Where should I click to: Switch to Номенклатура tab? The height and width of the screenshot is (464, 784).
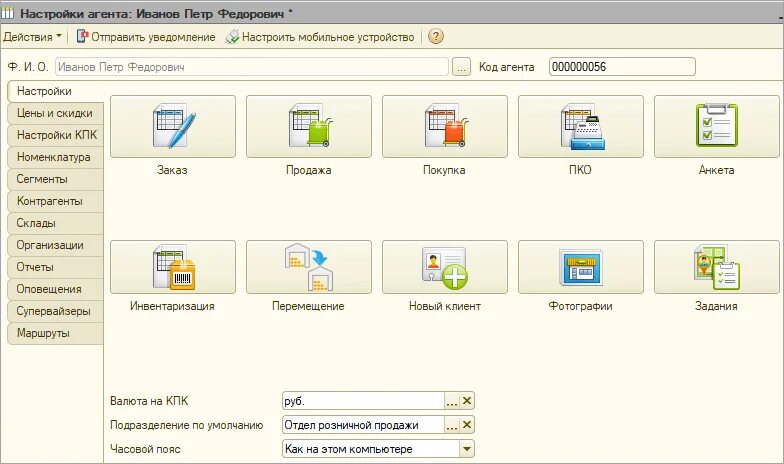click(55, 157)
